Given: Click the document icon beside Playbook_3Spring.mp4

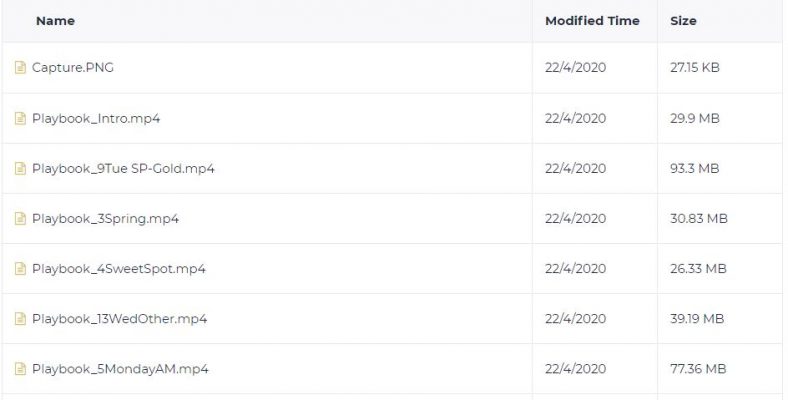Looking at the screenshot, I should tap(20, 219).
